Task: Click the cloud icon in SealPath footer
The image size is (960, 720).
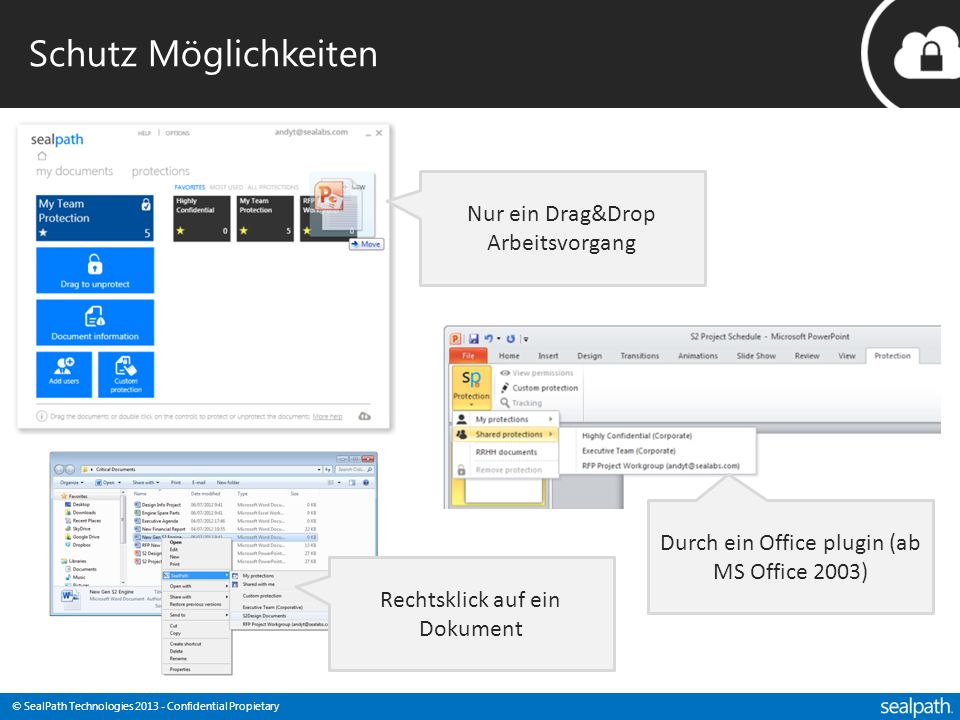Action: pos(364,416)
